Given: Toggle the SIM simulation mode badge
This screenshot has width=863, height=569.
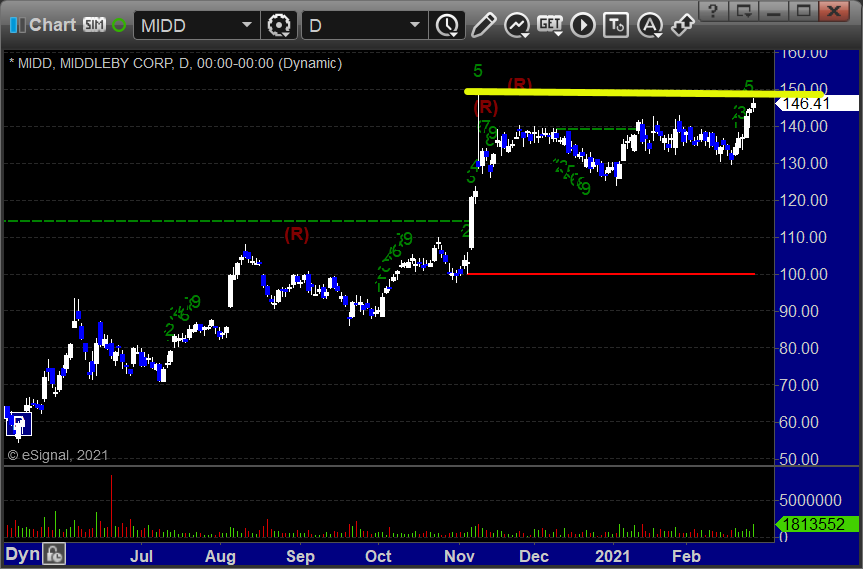Looking at the screenshot, I should [94, 25].
